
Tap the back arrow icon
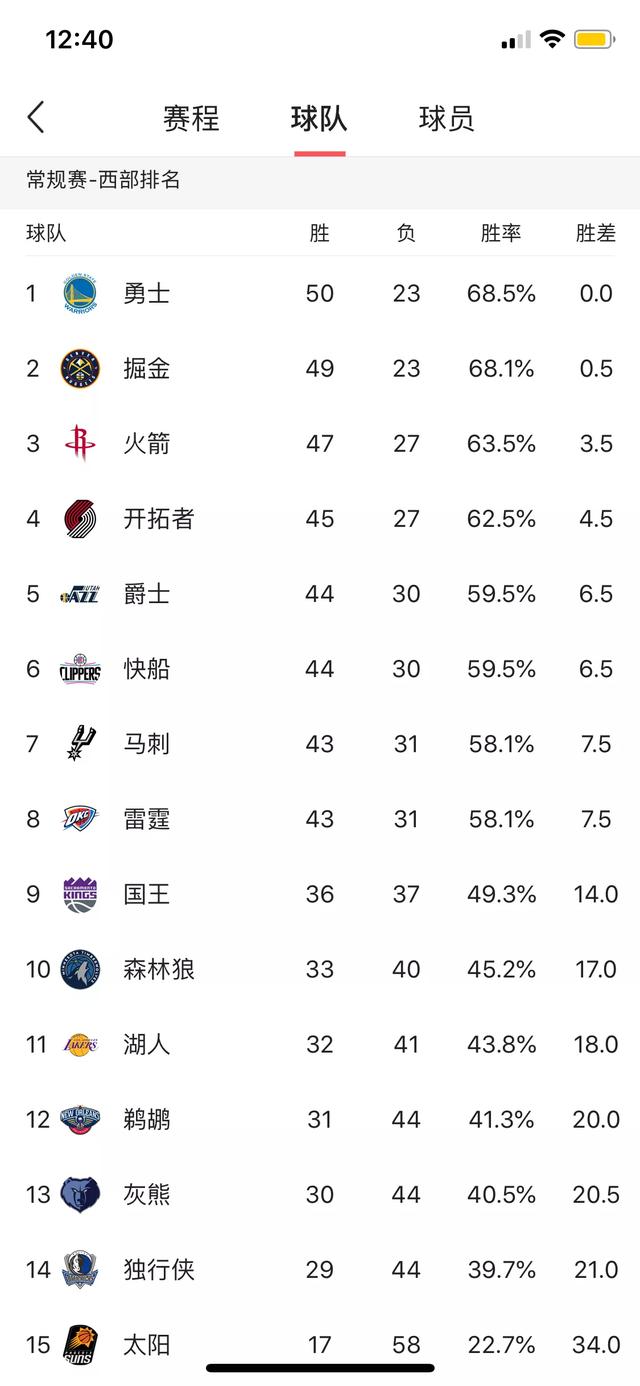pos(36,118)
